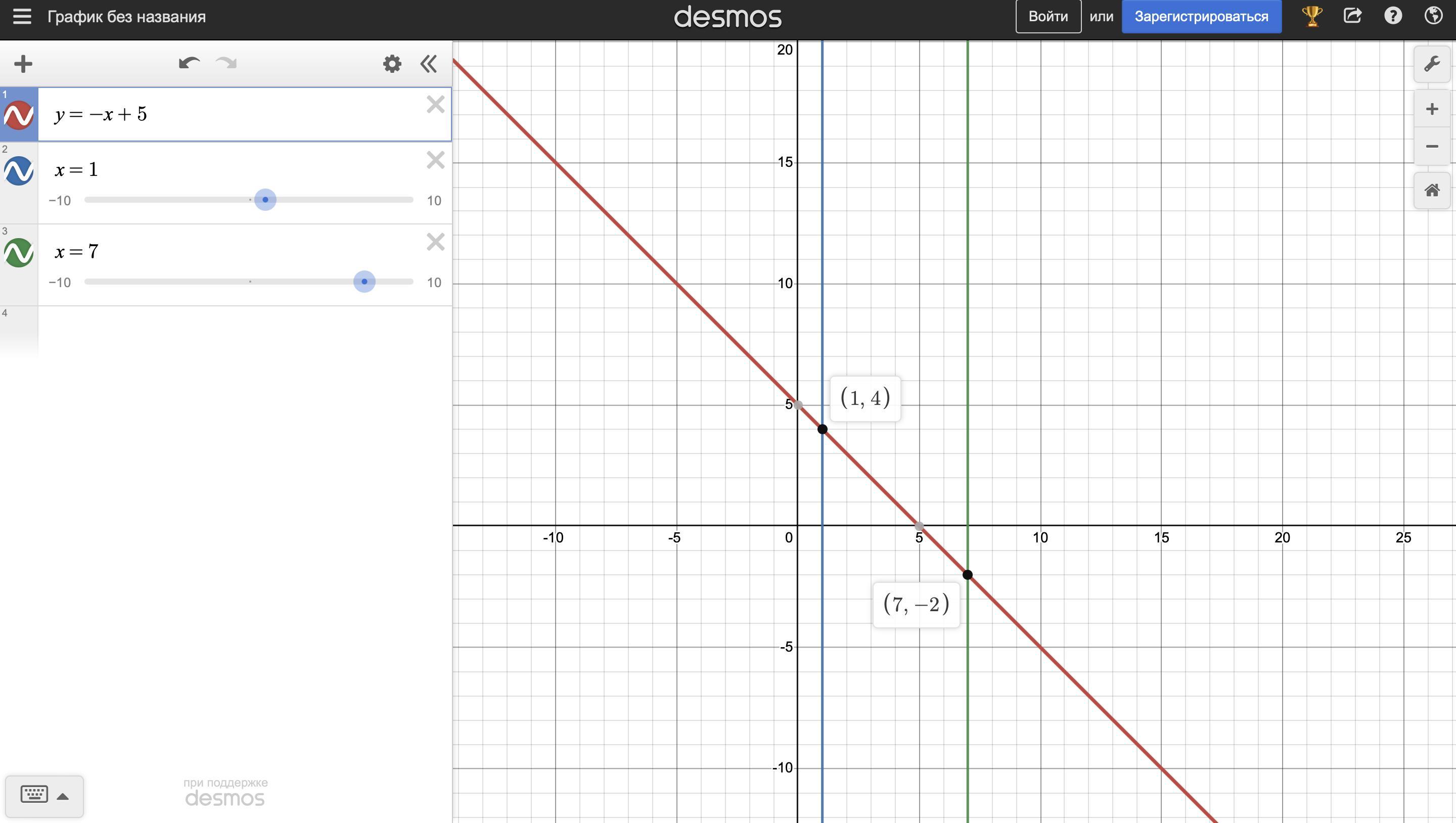Click the x=1 slider upper bound 10
Screen dimensions: 1456x823
[434, 201]
